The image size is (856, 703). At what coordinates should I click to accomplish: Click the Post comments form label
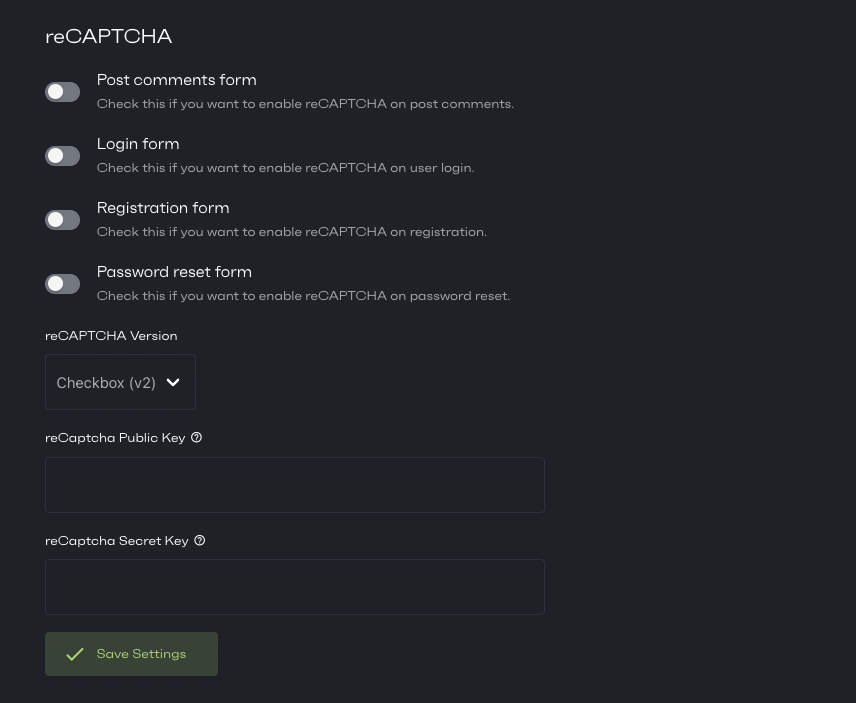tap(176, 80)
